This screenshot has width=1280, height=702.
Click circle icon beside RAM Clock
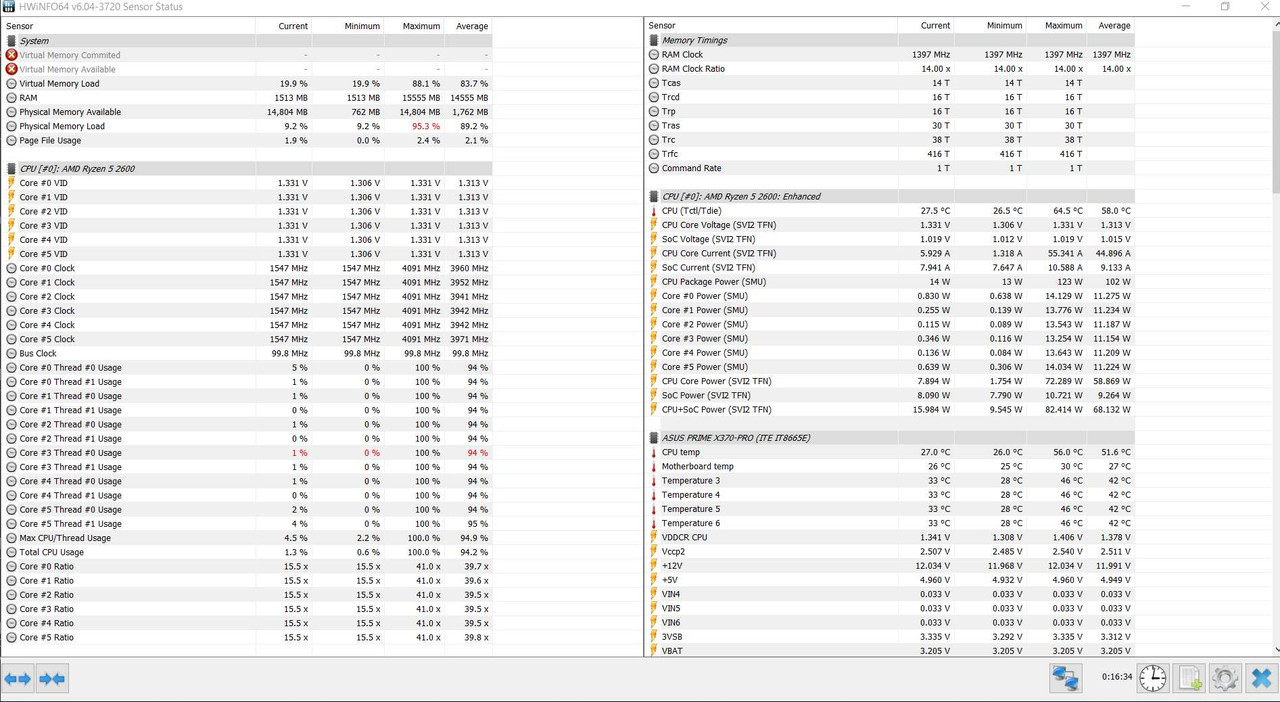pos(653,55)
